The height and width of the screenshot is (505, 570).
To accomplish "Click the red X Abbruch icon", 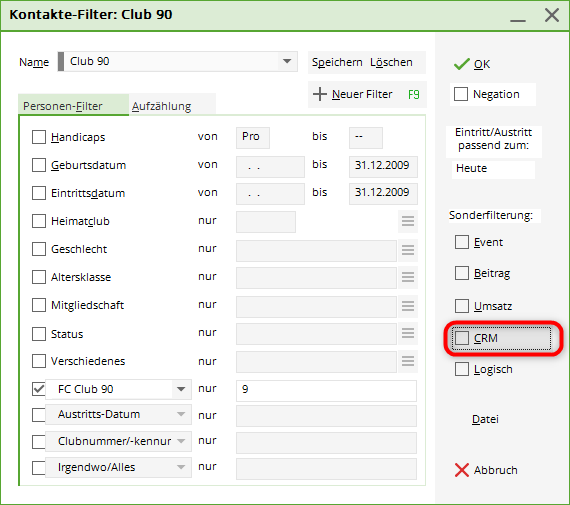I will tap(462, 470).
